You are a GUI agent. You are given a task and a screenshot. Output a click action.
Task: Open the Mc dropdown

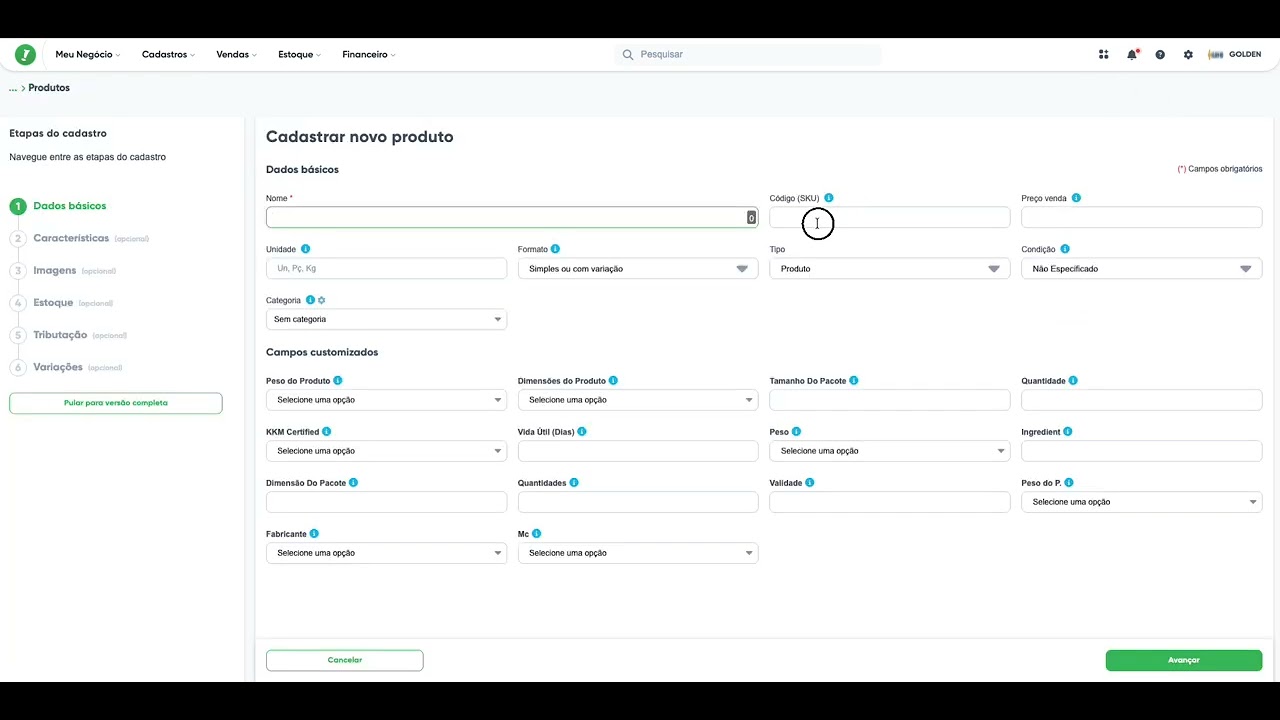click(x=638, y=553)
